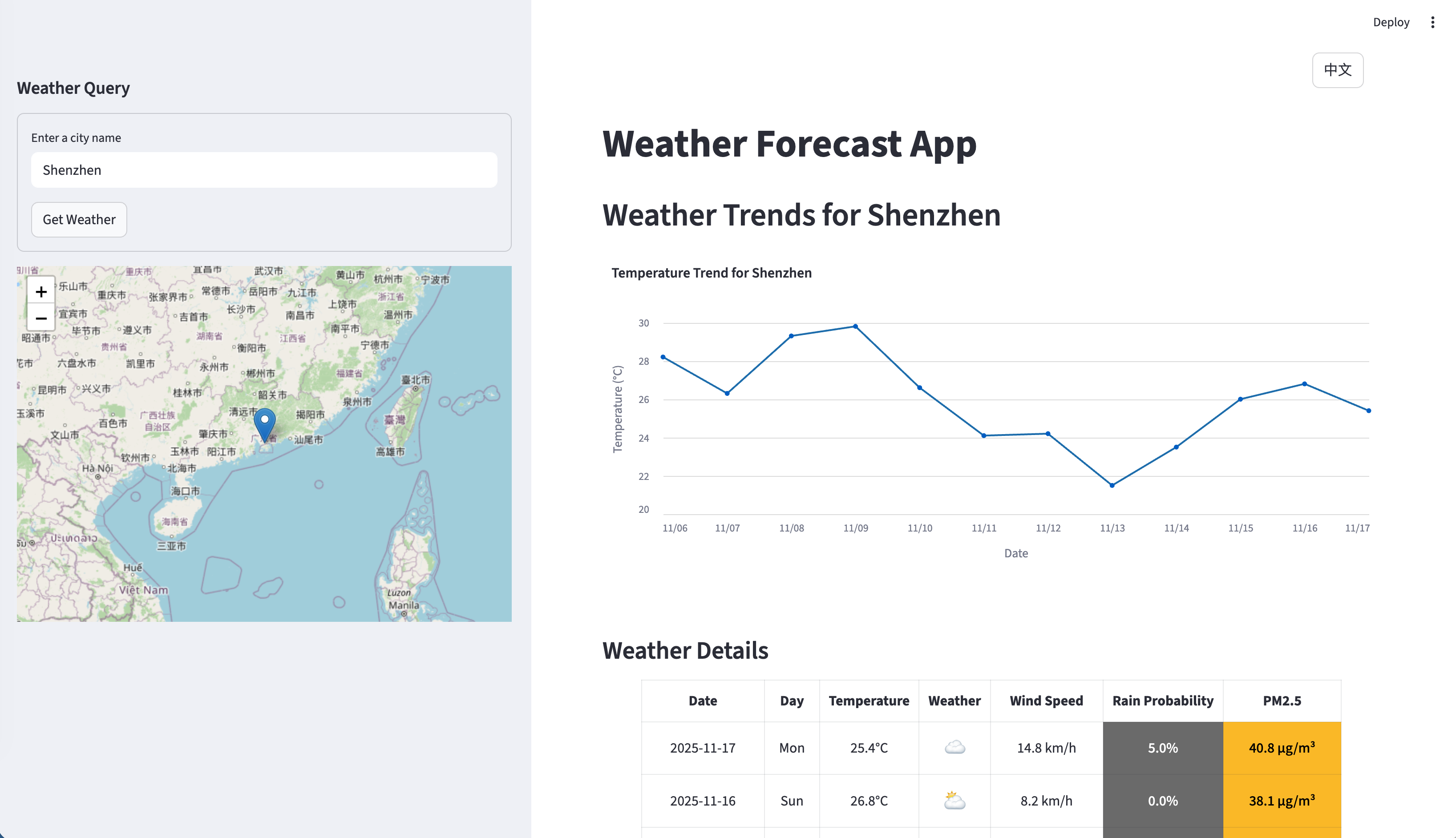Click the 11/13 lowest temperature data point
The width and height of the screenshot is (1456, 838).
tap(1112, 485)
